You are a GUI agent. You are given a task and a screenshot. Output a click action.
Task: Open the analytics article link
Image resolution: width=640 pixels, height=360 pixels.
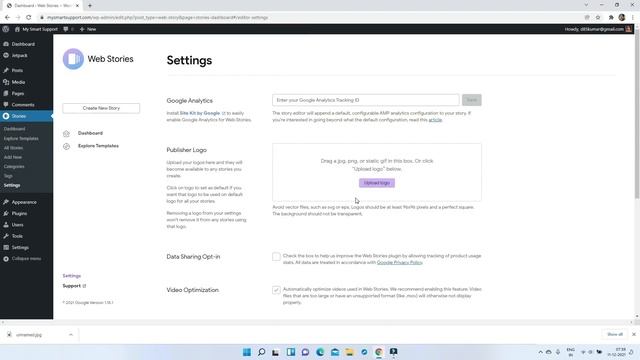click(x=435, y=120)
